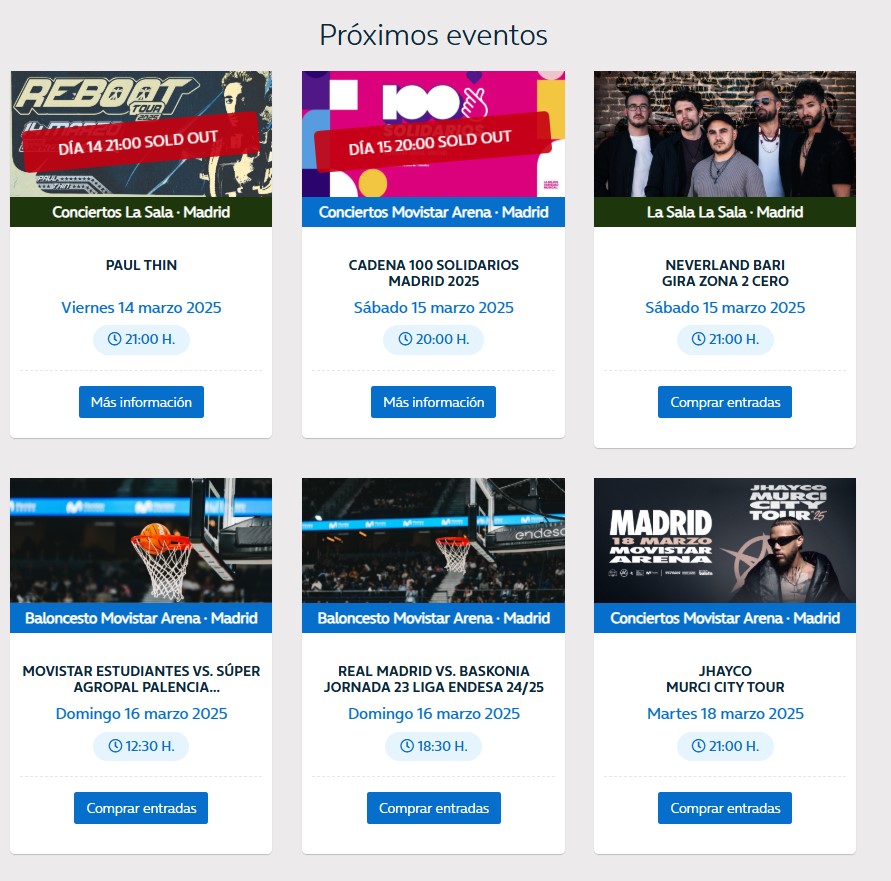Open Más información for Cadena 100 Solidarios
Image resolution: width=891 pixels, height=881 pixels.
click(434, 402)
